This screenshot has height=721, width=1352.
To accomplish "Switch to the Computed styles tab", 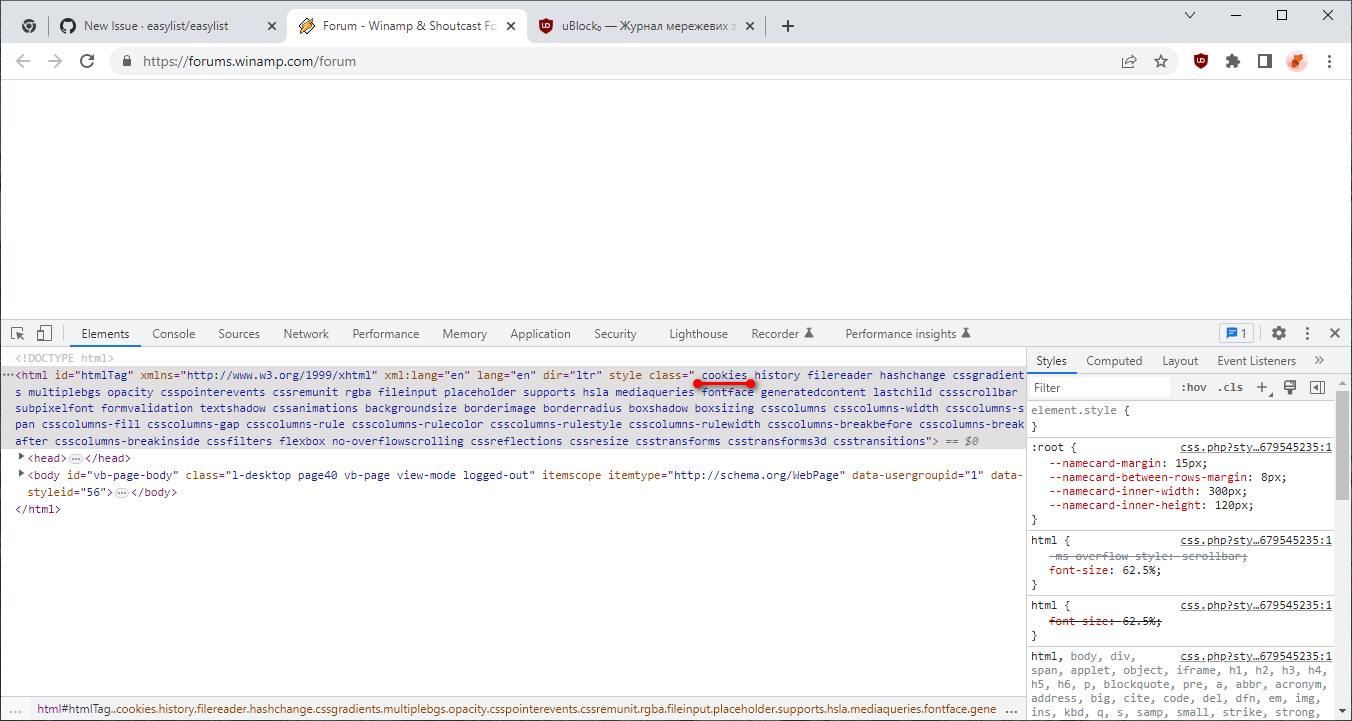I will [1114, 360].
